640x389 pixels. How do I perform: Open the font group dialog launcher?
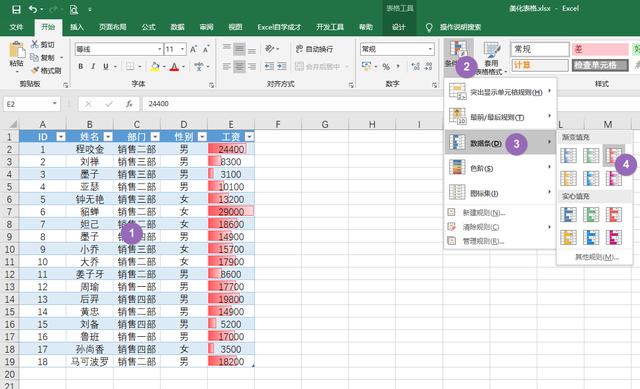click(x=211, y=85)
